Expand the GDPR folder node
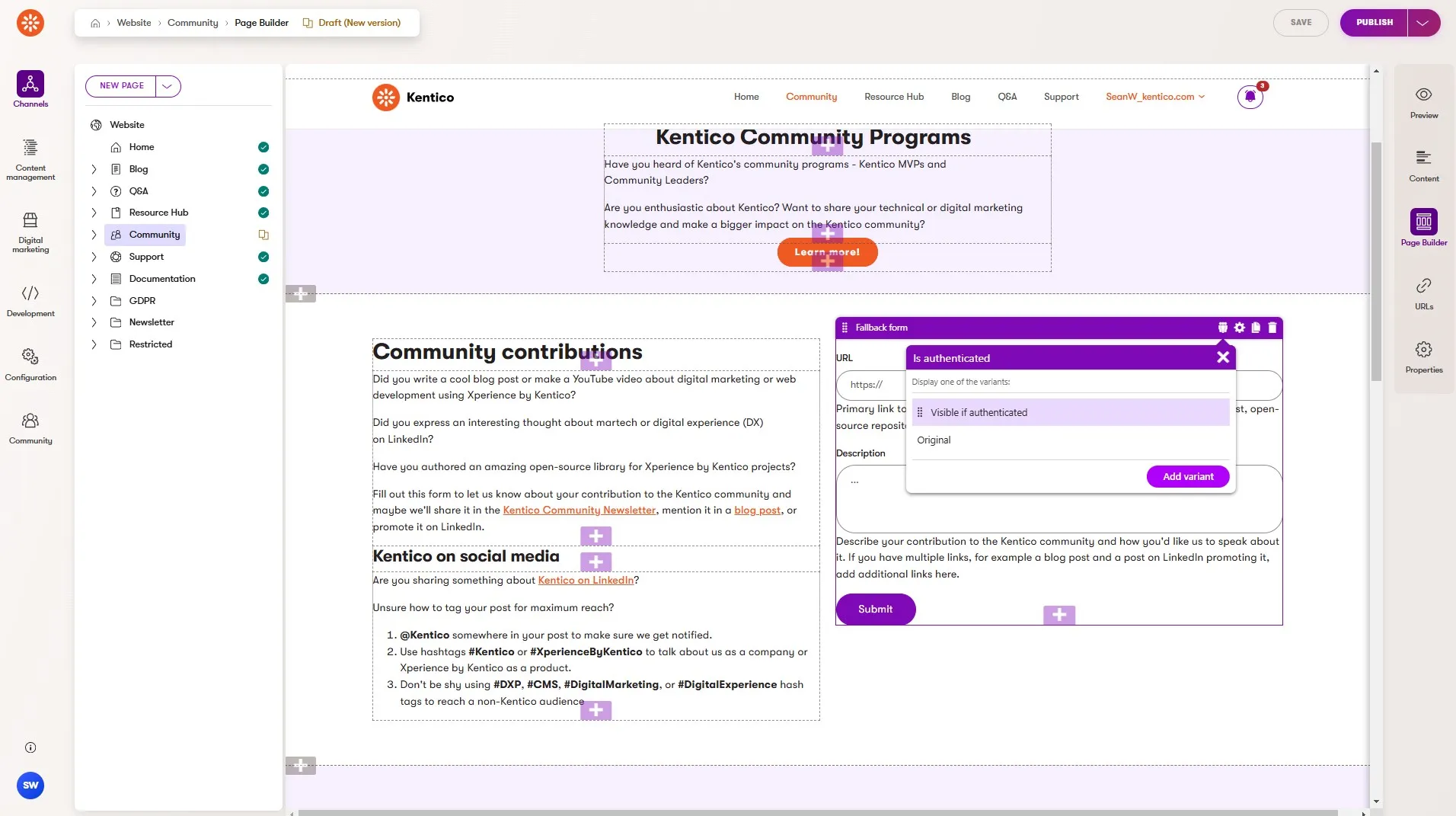The width and height of the screenshot is (1456, 816). [94, 301]
